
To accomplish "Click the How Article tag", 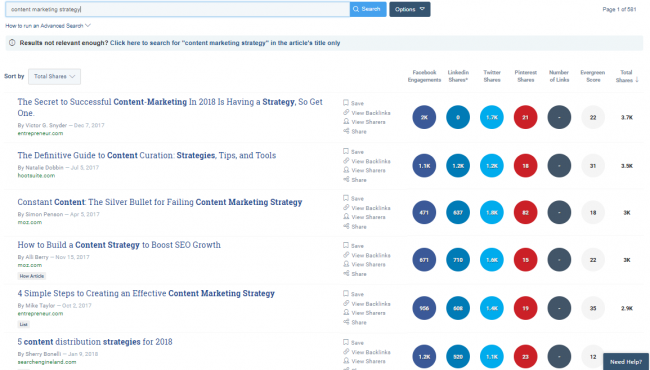I will 32,276.
